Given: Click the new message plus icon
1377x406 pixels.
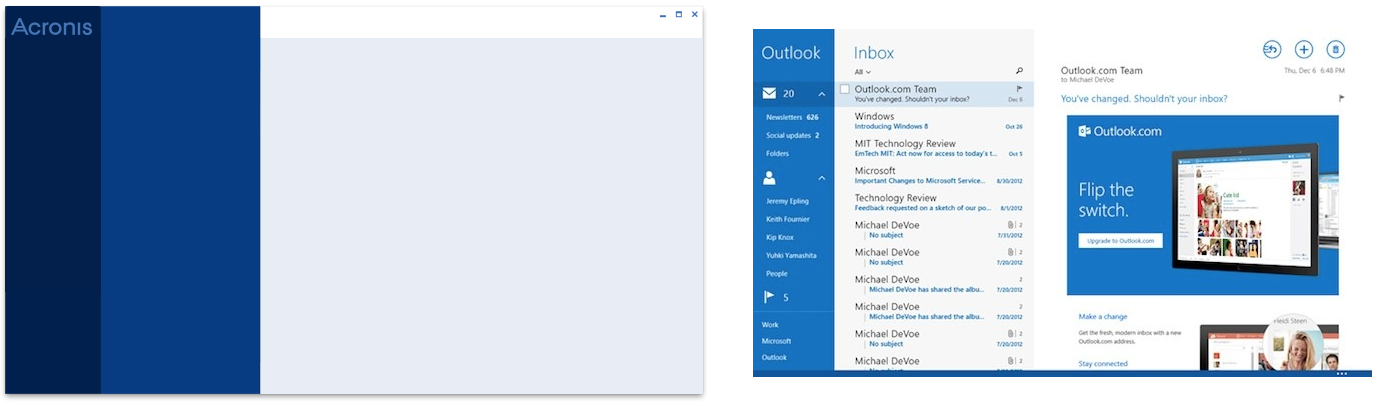Looking at the screenshot, I should [1304, 49].
